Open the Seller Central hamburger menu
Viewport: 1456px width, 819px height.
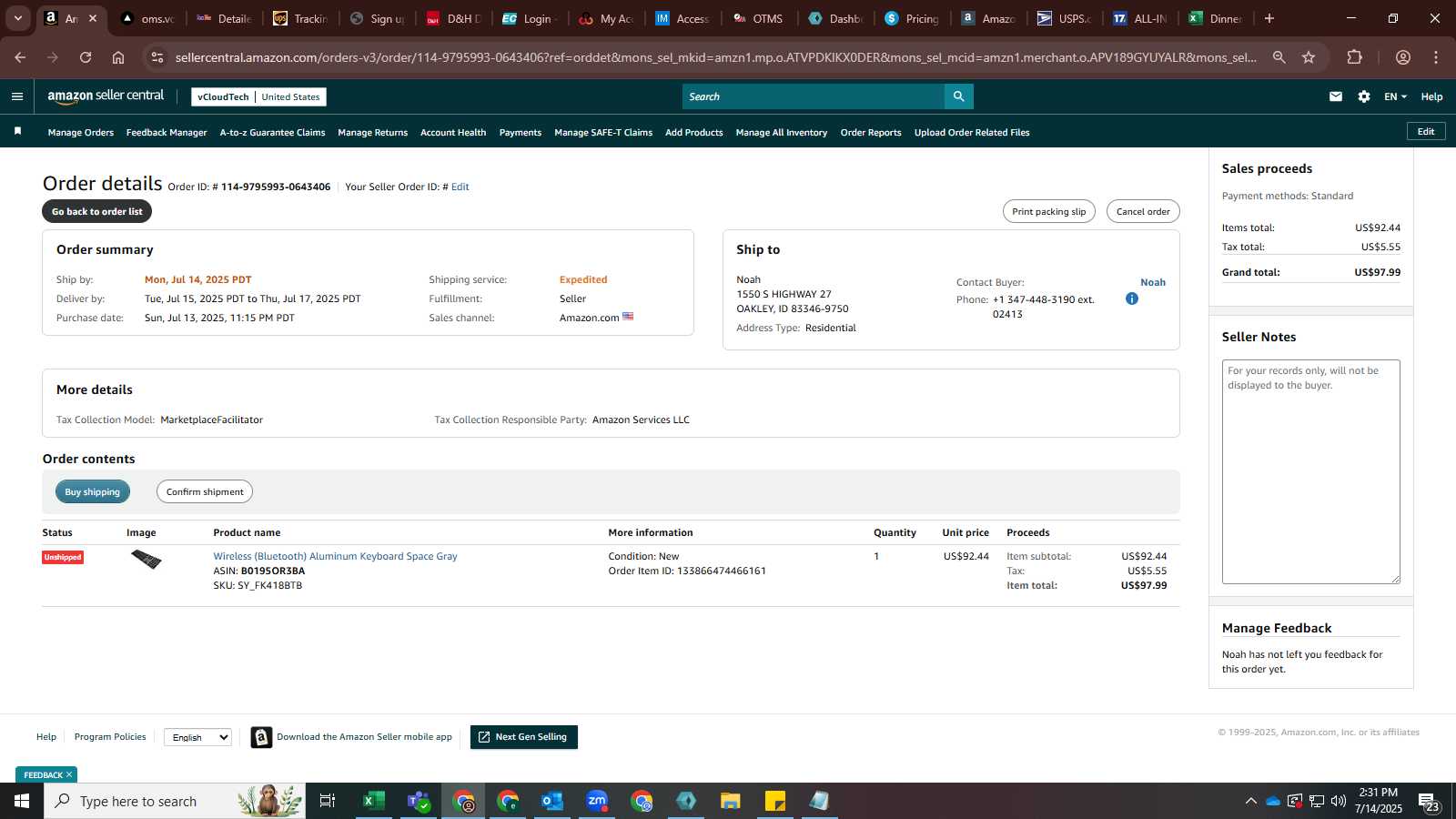[x=17, y=96]
